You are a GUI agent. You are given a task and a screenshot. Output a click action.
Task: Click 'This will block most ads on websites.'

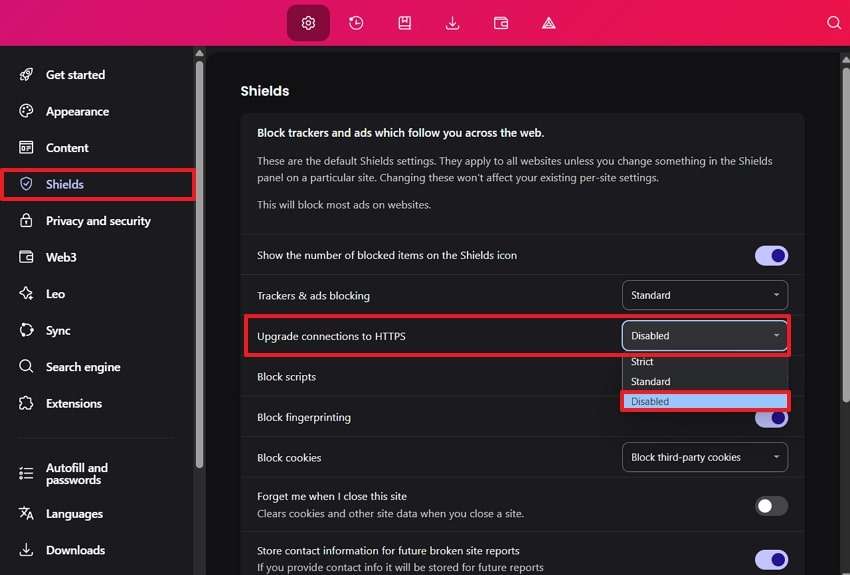coord(344,205)
